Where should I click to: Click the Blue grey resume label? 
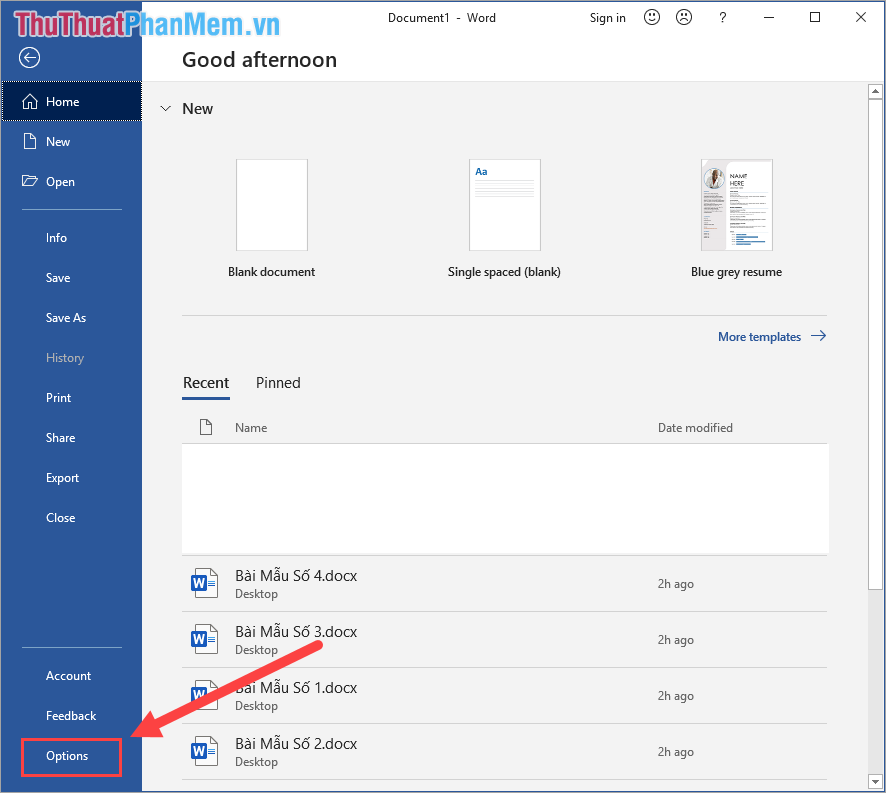click(737, 272)
